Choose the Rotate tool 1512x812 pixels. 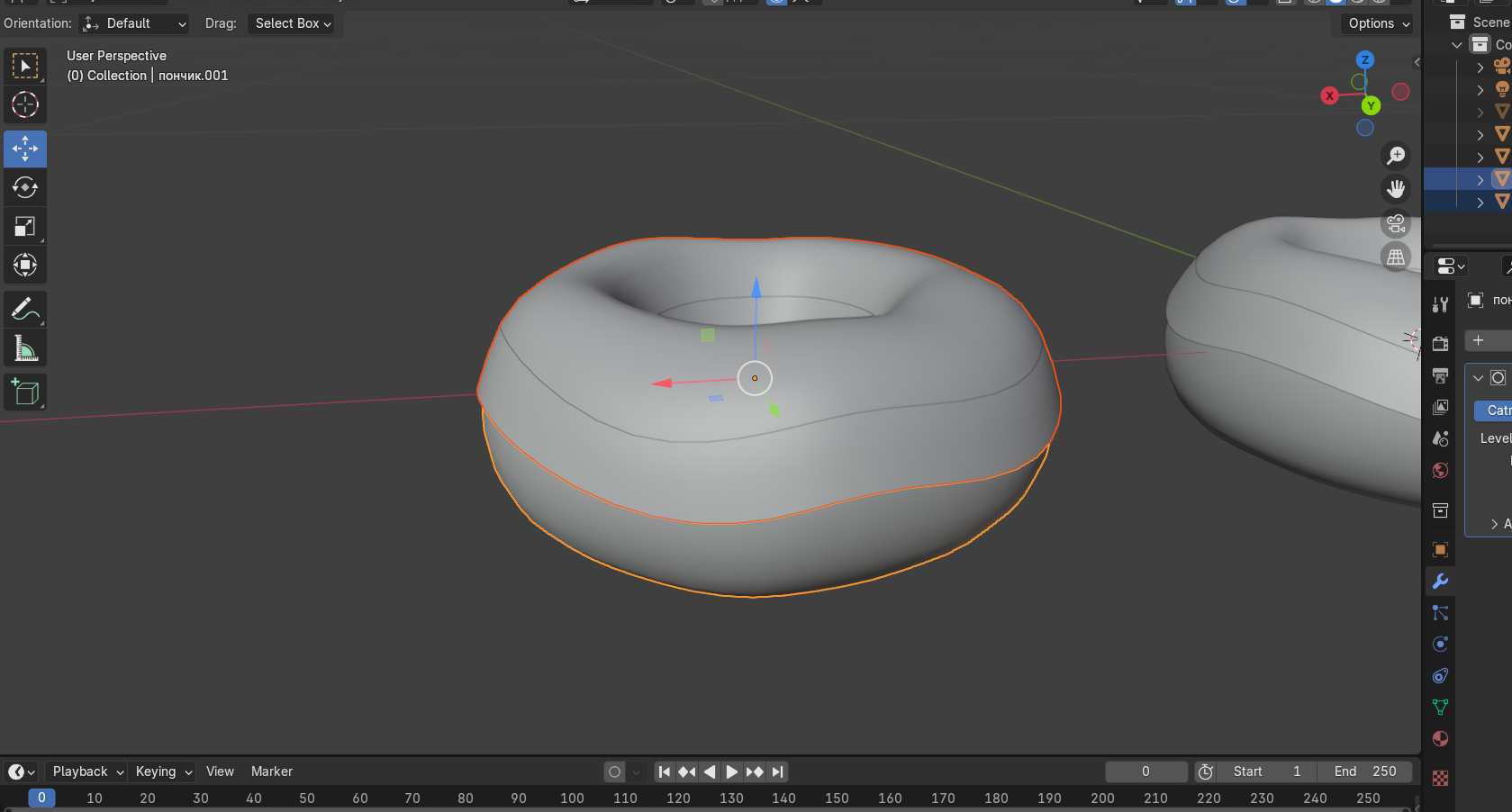(x=25, y=187)
